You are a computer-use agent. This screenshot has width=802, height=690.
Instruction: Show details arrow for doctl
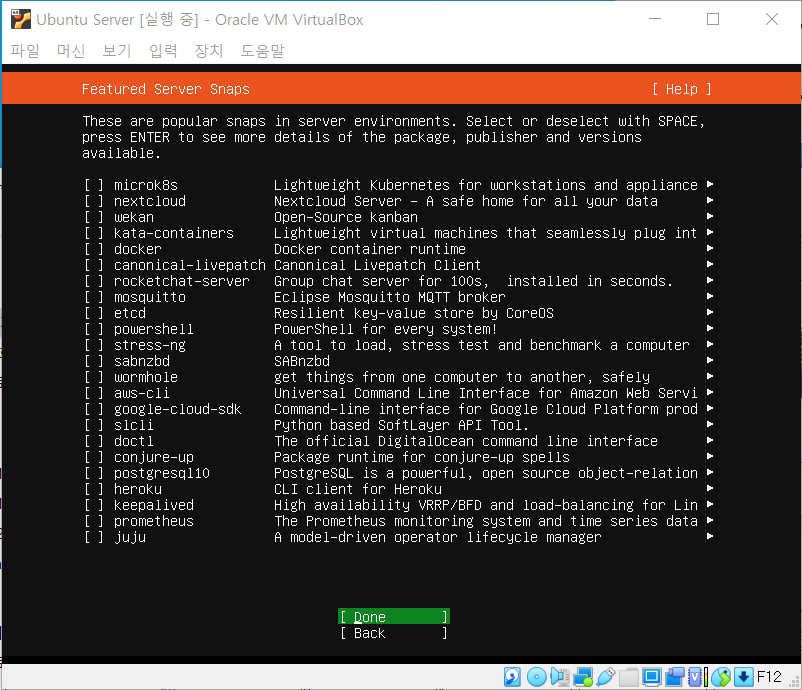(x=710, y=440)
